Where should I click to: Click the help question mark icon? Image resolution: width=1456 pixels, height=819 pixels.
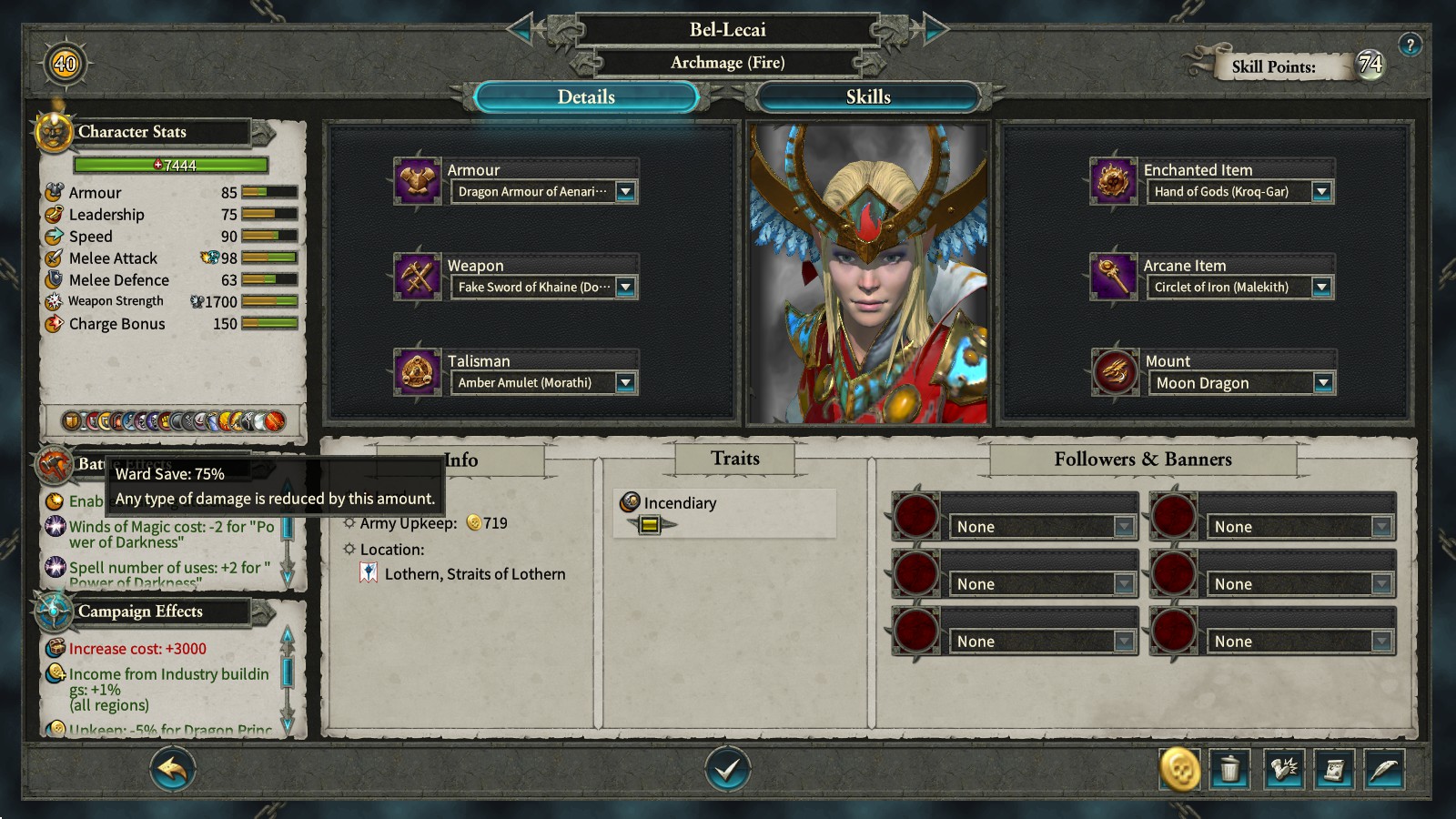tap(1410, 44)
